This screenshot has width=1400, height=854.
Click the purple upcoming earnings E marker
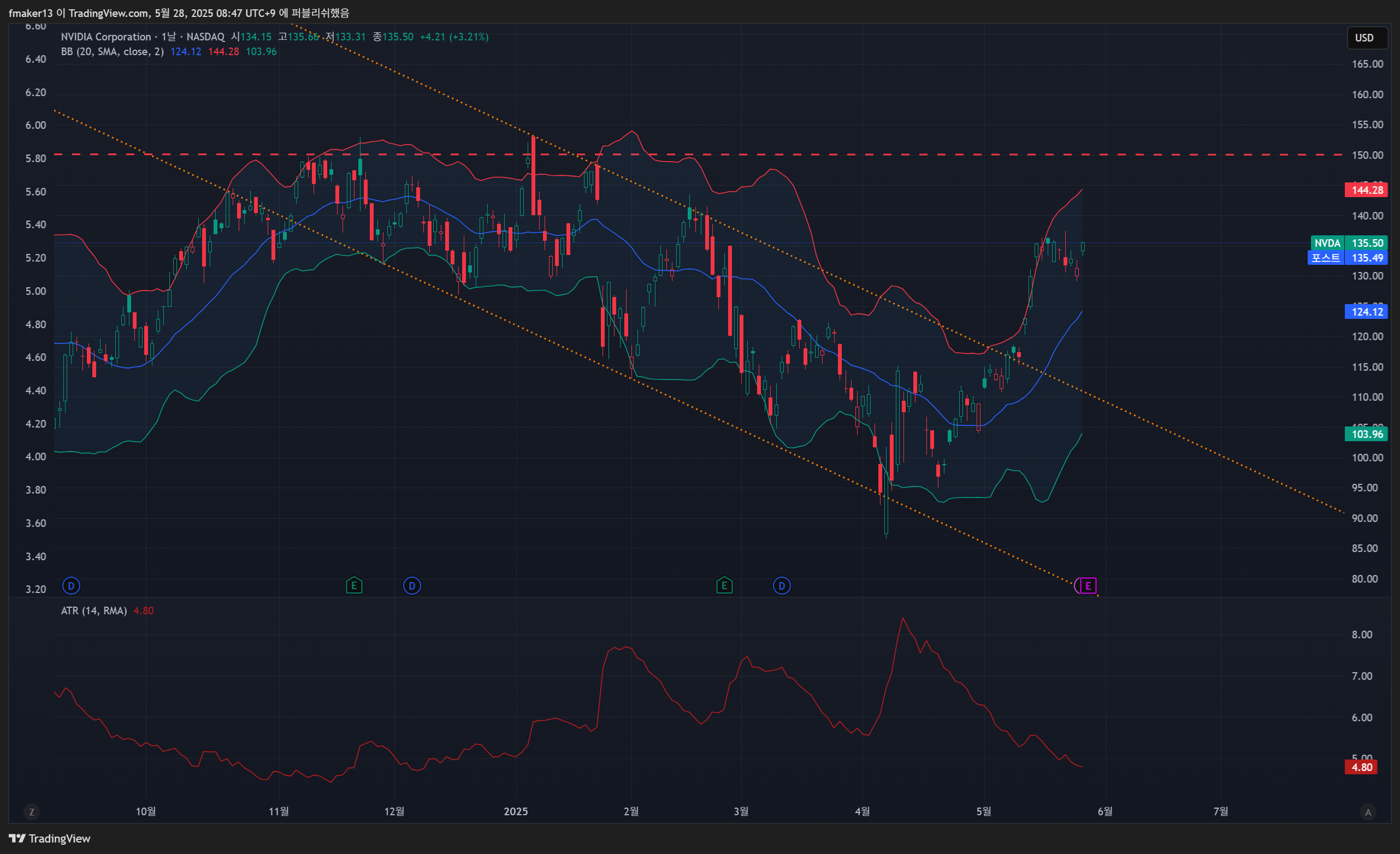click(x=1088, y=585)
